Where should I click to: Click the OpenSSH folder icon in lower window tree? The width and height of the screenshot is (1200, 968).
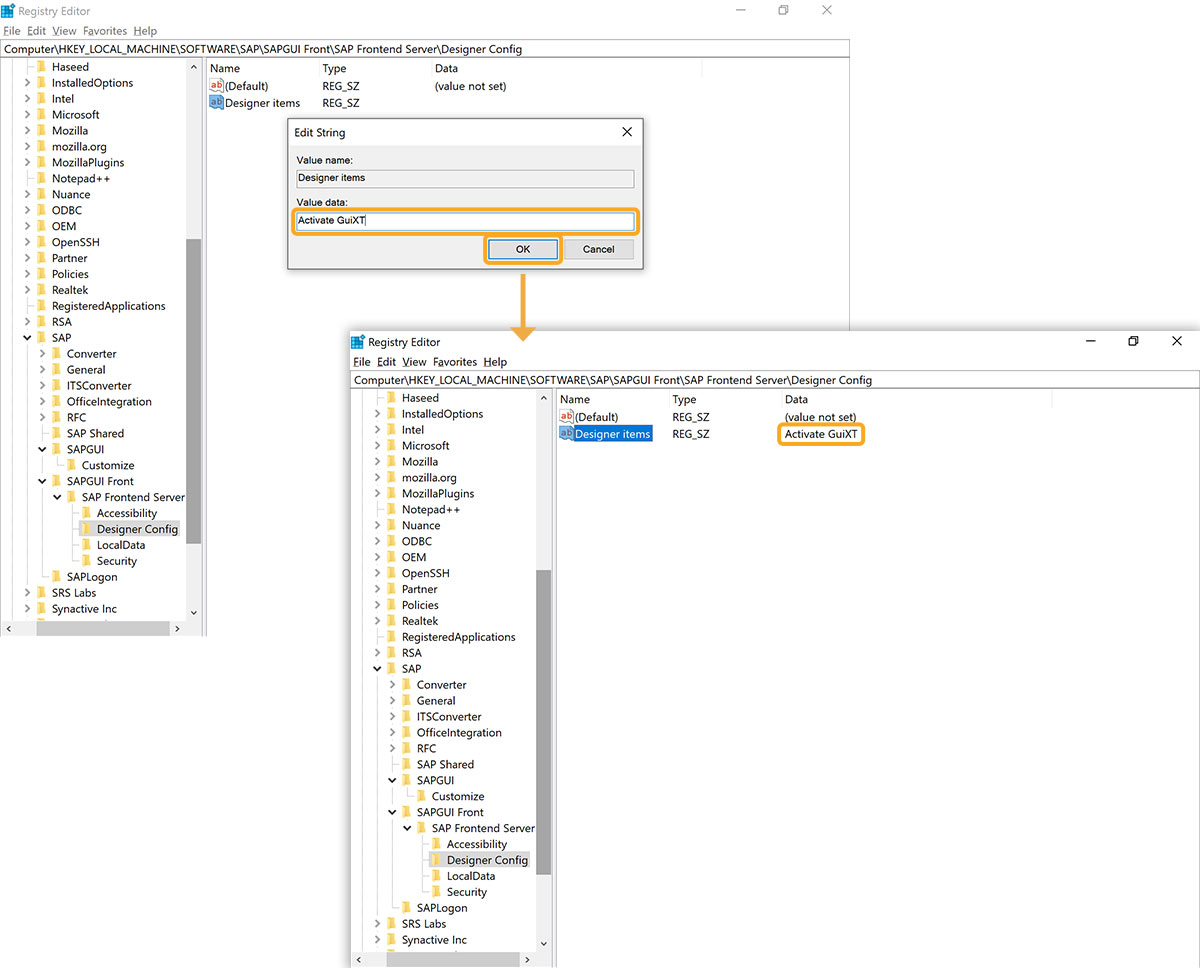(391, 573)
